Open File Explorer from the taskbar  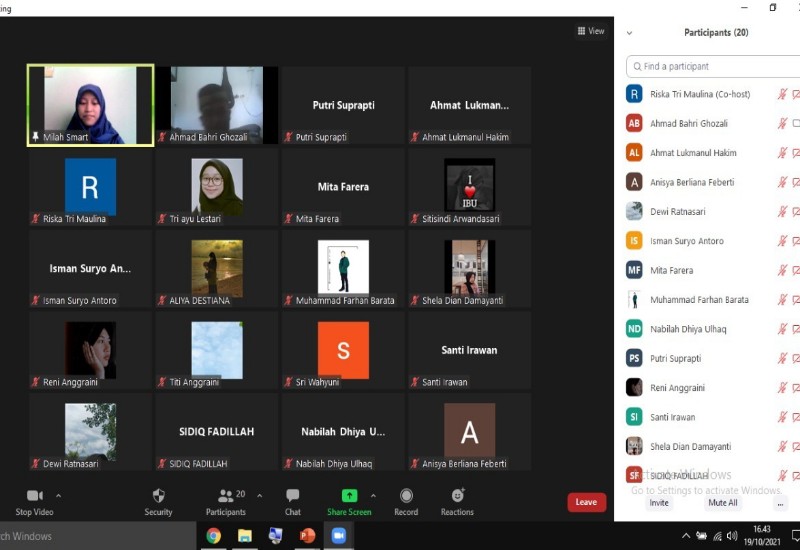245,536
